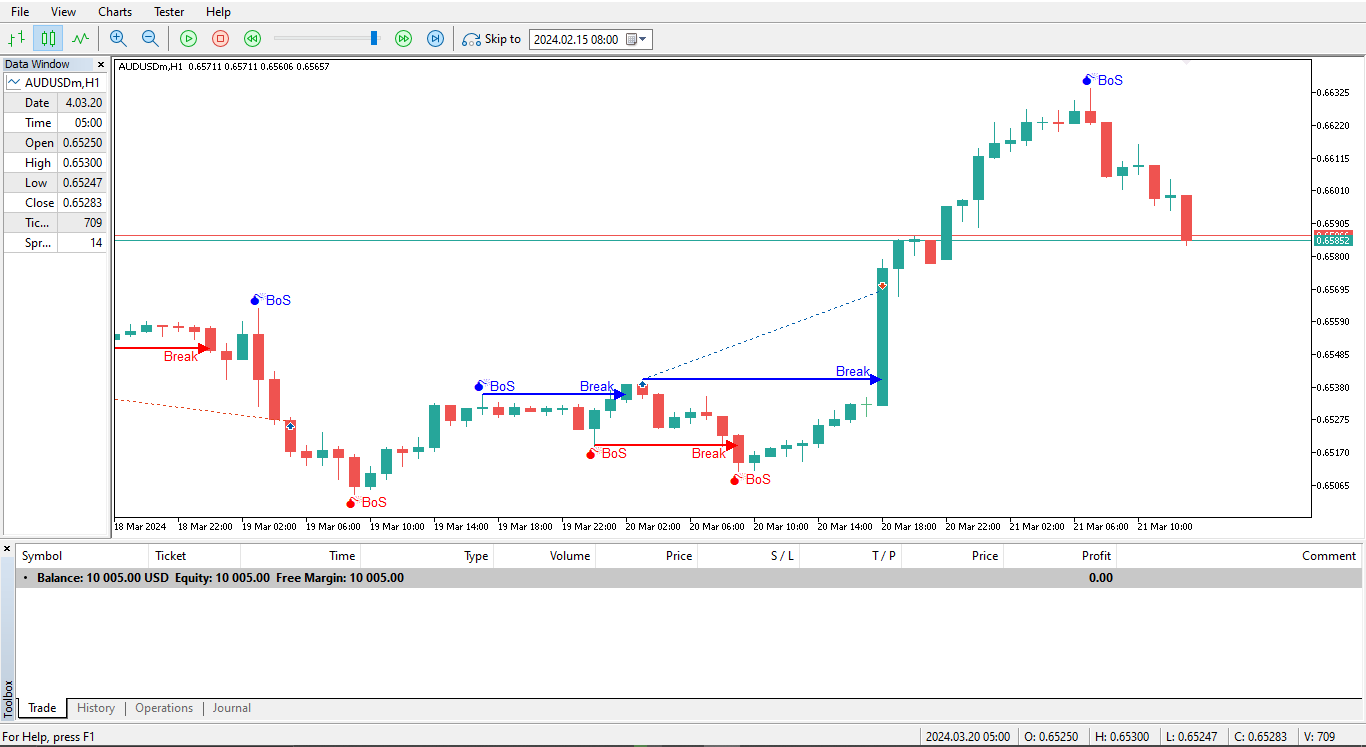Switch to line chart display
The image size is (1366, 747).
point(79,38)
